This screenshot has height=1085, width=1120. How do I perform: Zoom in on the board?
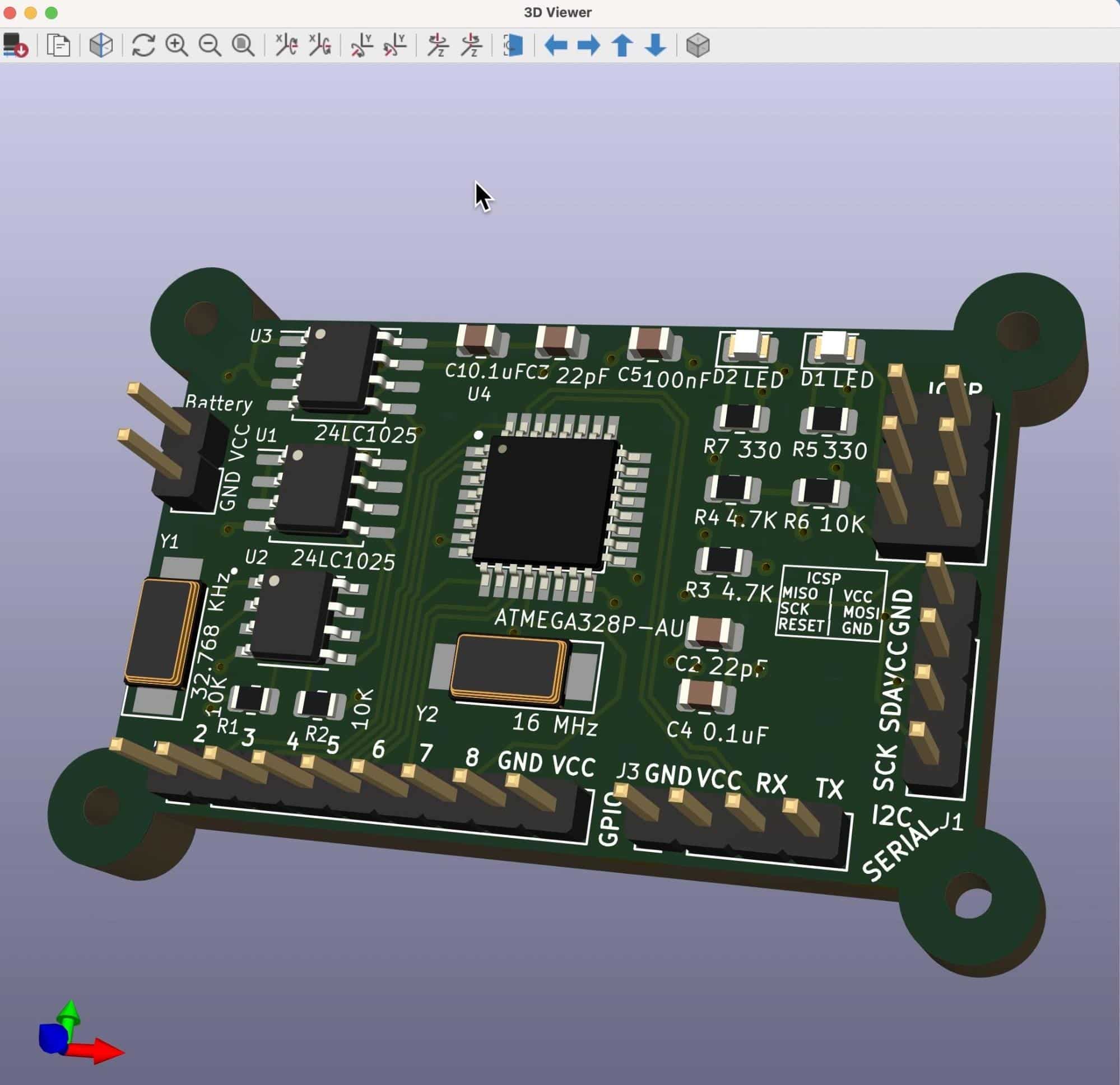(x=176, y=45)
